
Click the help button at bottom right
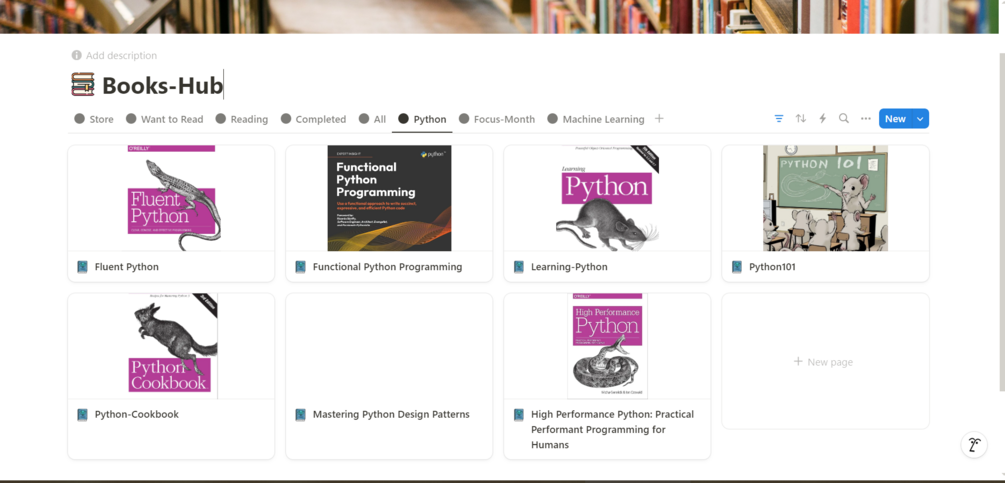point(974,445)
